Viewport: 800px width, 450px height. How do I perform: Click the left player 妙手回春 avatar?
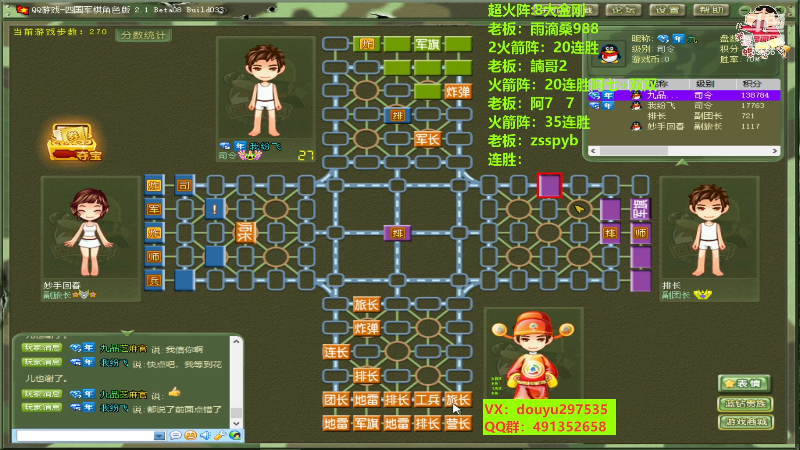click(x=90, y=232)
